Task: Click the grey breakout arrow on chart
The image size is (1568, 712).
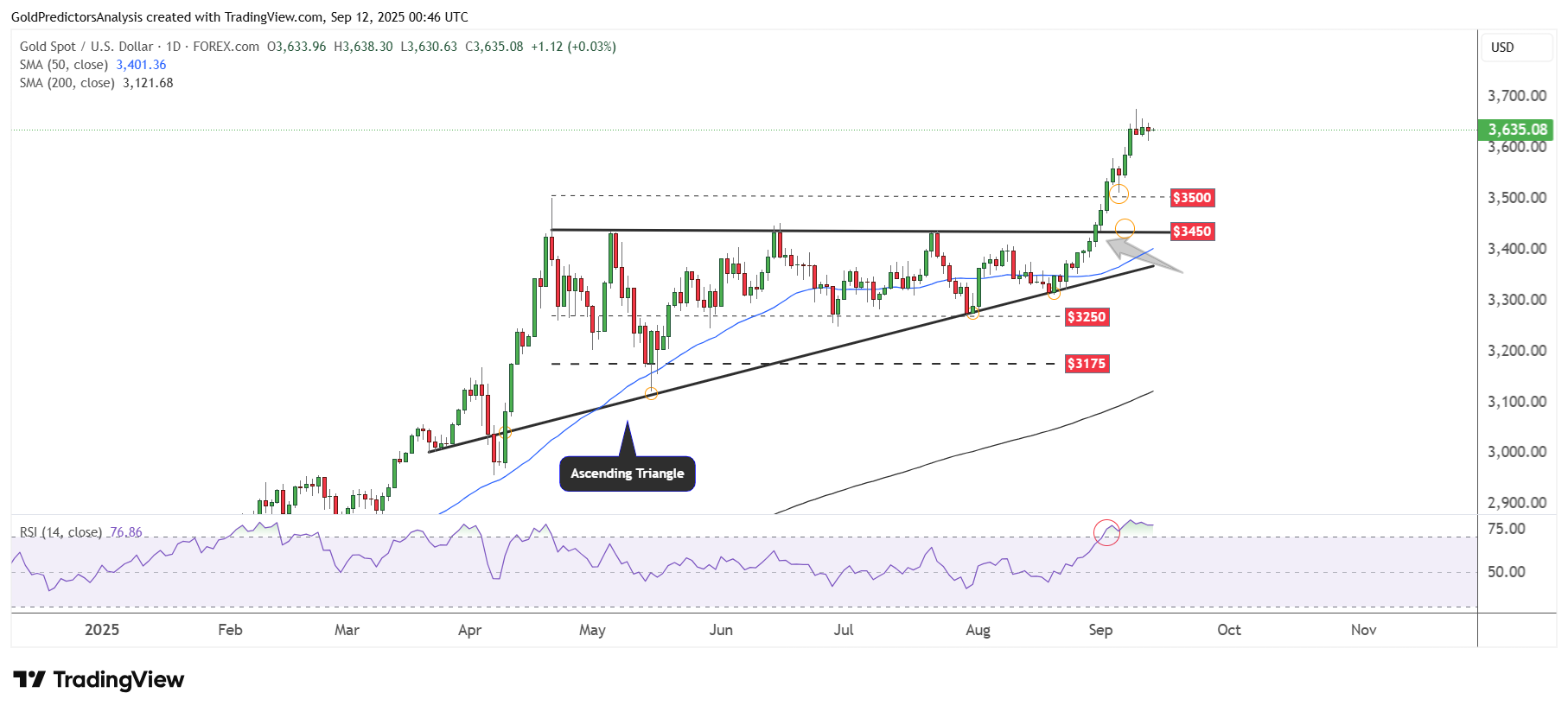Action: tap(1141, 257)
